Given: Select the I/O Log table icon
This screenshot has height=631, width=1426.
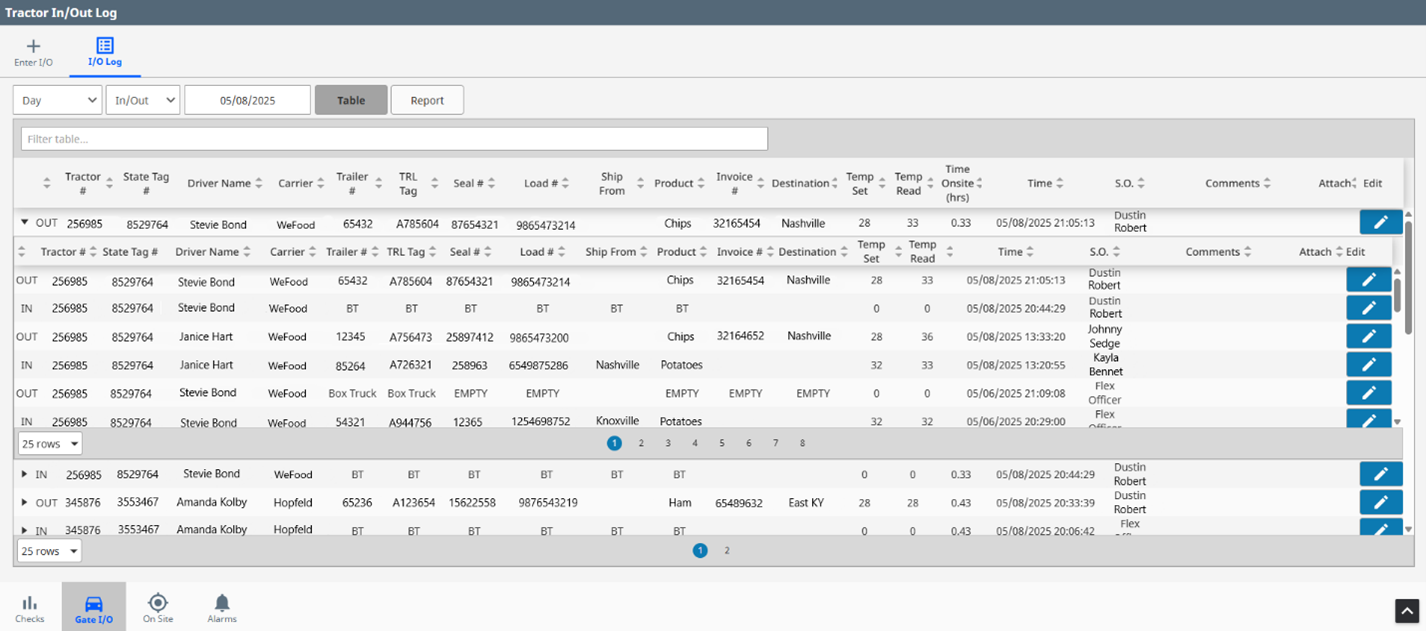Looking at the screenshot, I should point(105,45).
